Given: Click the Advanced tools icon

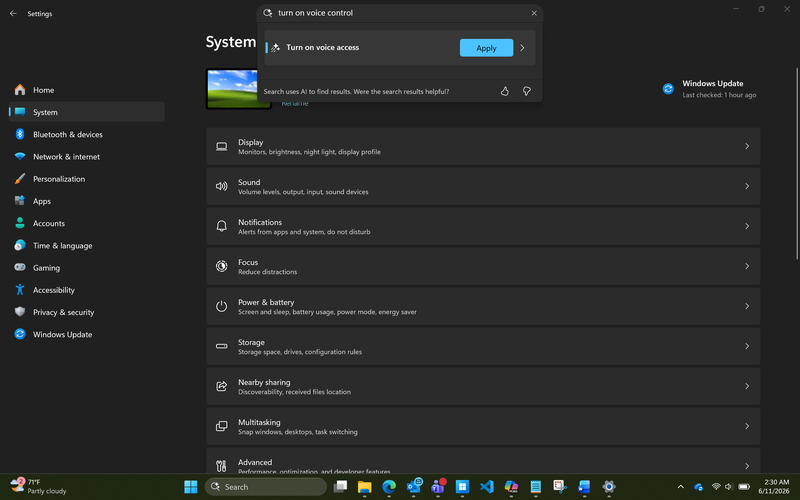Looking at the screenshot, I should [221, 466].
